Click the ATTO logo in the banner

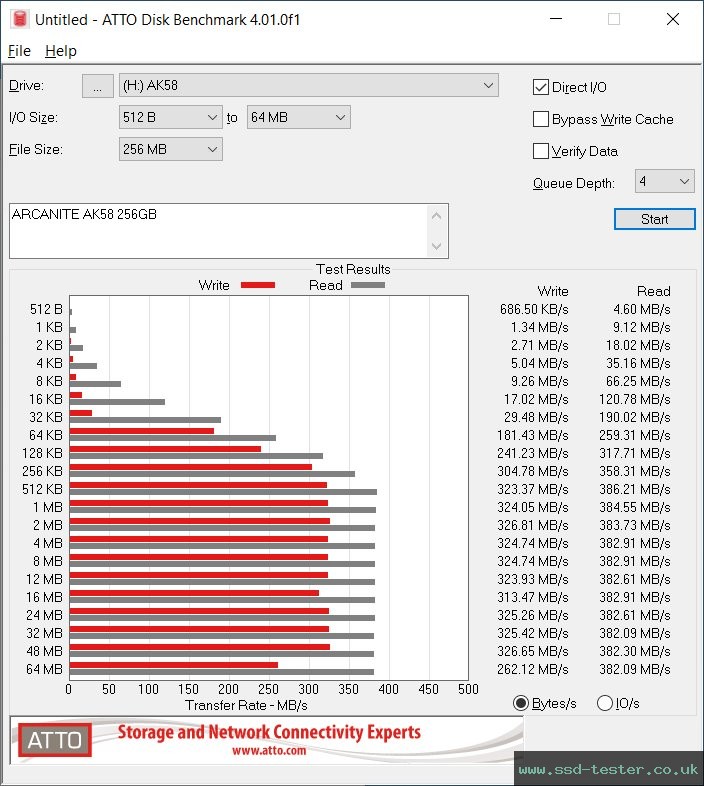[x=55, y=740]
